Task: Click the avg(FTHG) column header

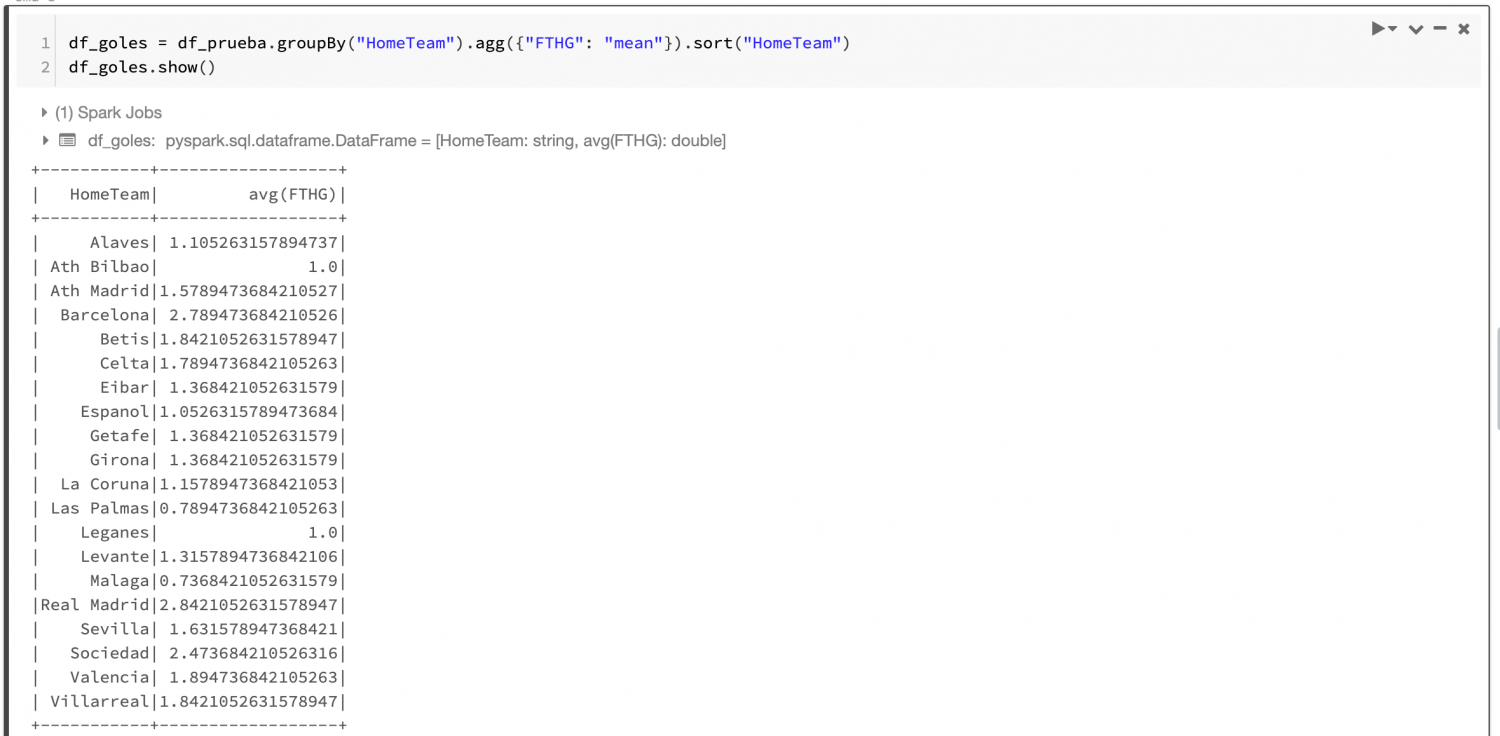Action: 293,194
